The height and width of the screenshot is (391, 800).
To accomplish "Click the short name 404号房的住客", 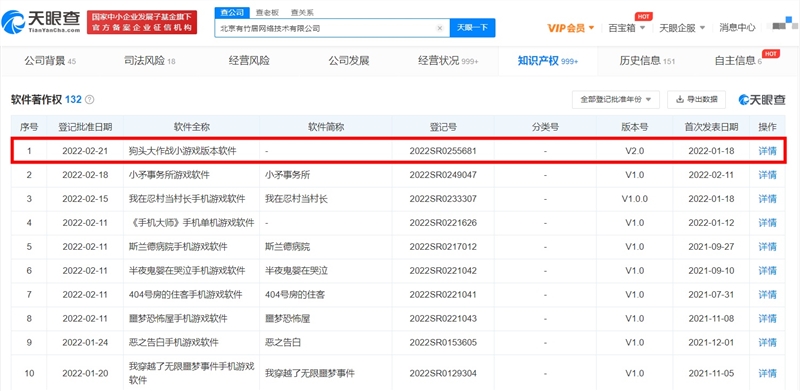I will coord(295,295).
